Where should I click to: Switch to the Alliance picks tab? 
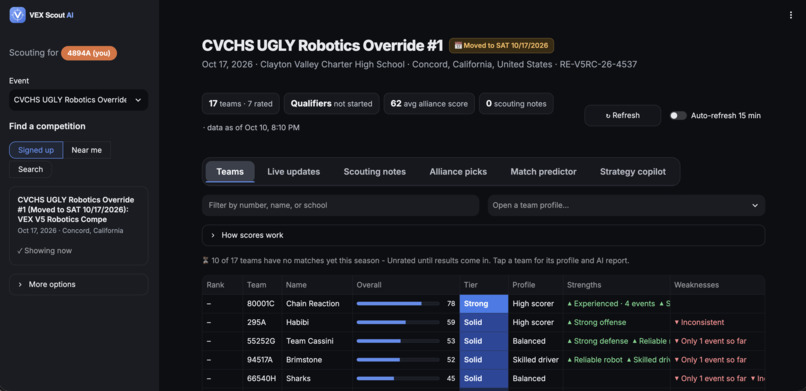click(x=458, y=172)
